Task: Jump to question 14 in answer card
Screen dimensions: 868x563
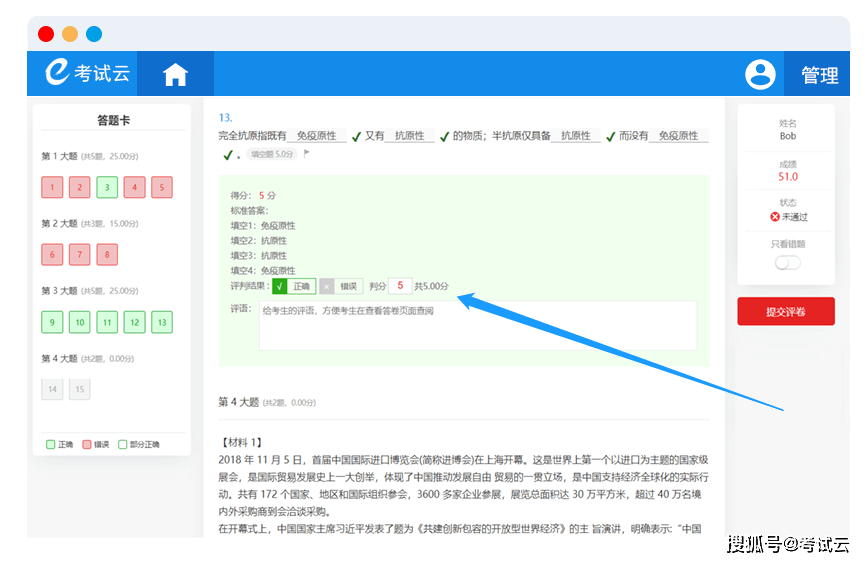Action: tap(52, 389)
